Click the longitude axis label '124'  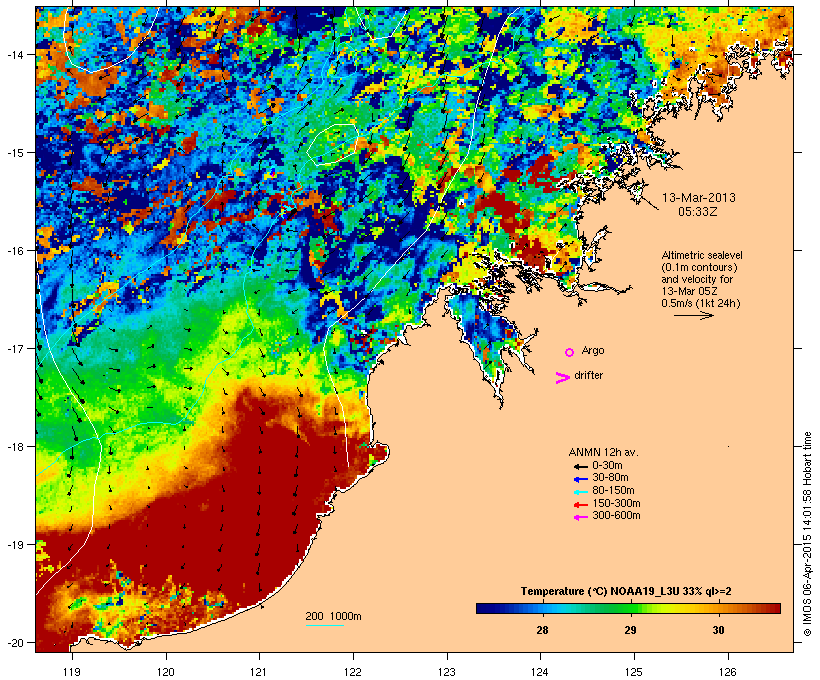pyautogui.click(x=541, y=672)
